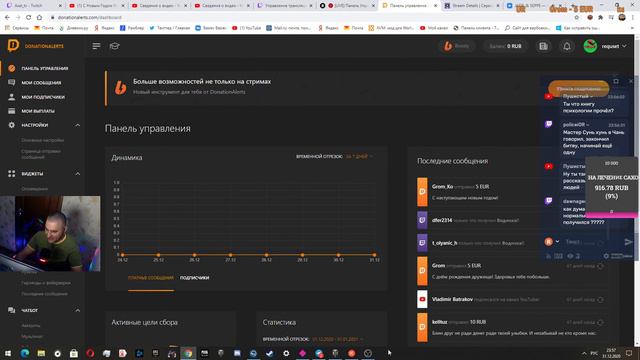Collapse the 'Настройки' section chevron
Screen dimensions: 640x360
tap(78, 125)
